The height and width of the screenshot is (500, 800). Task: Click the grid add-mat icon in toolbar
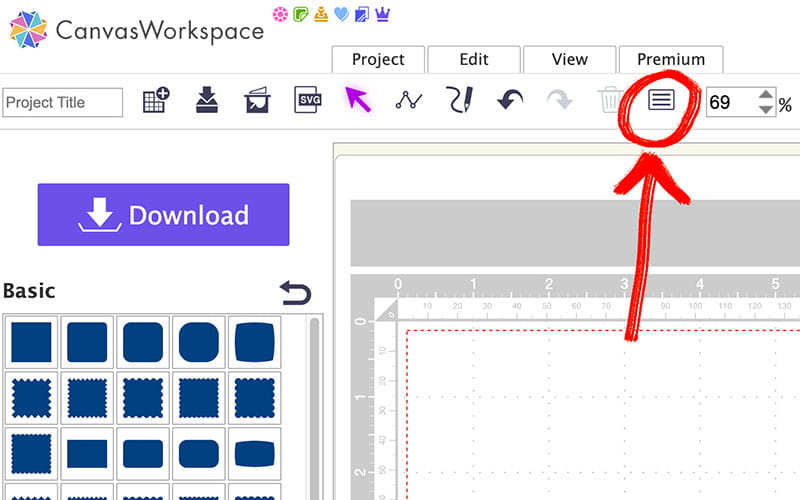click(155, 100)
